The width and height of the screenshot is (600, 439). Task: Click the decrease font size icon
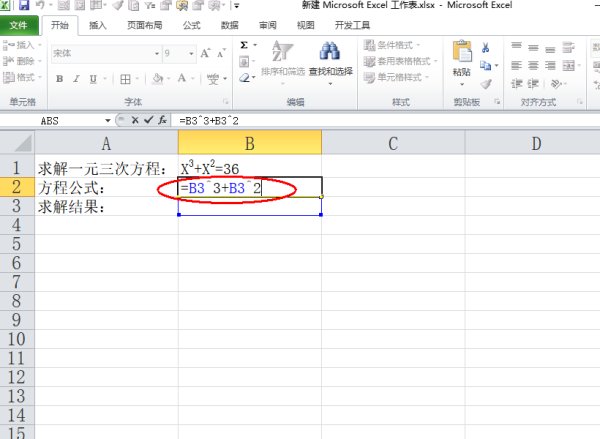(x=222, y=53)
